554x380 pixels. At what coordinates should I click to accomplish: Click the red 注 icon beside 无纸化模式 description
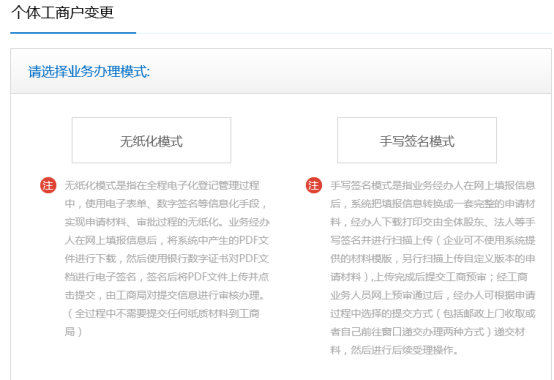point(48,185)
